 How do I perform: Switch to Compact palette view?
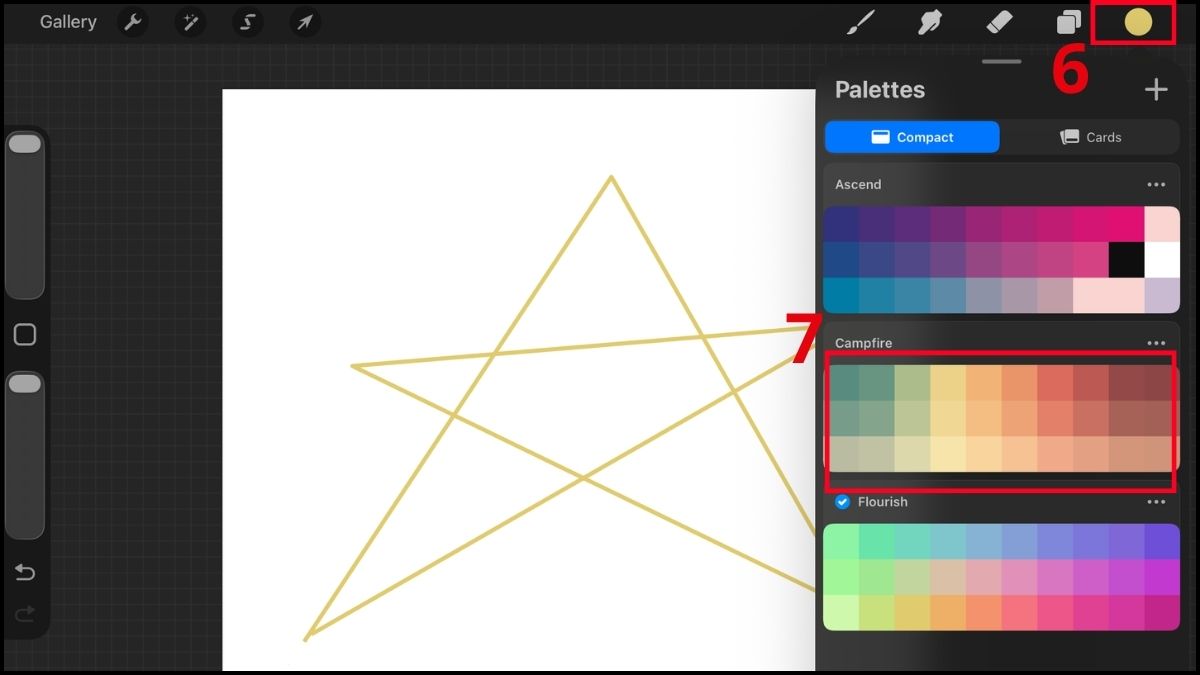(912, 137)
